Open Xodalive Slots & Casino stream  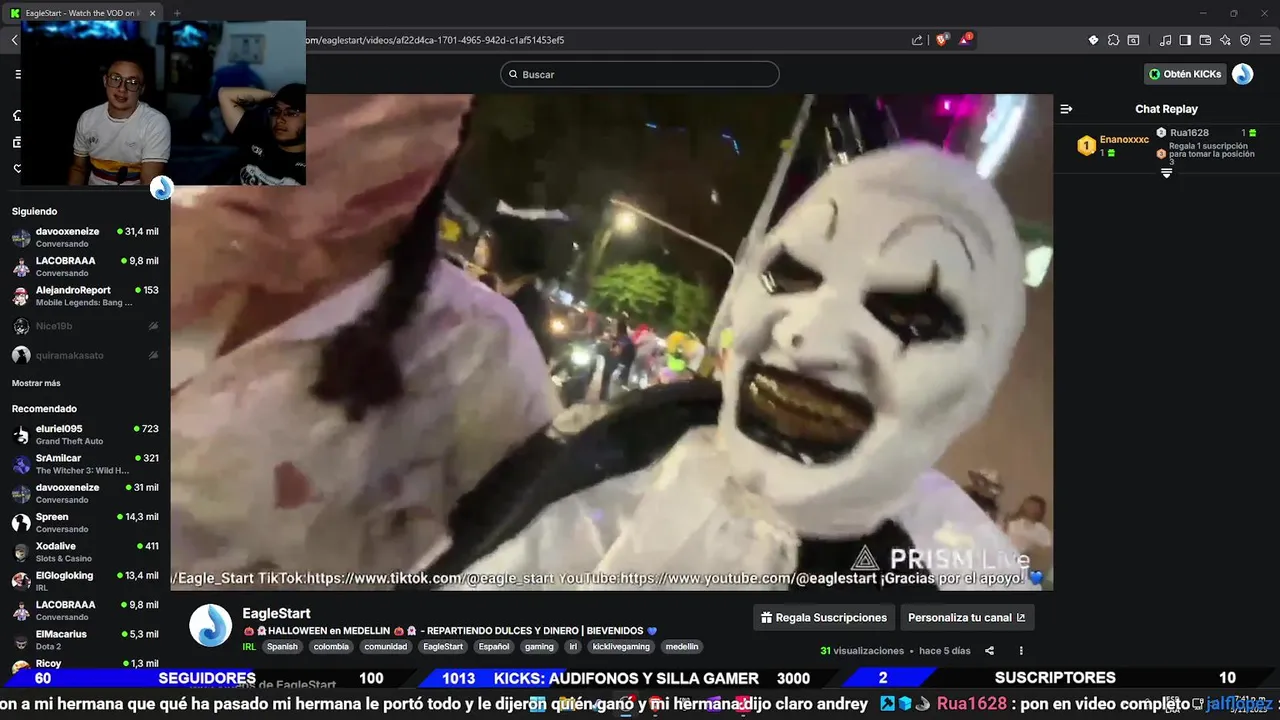pos(85,552)
